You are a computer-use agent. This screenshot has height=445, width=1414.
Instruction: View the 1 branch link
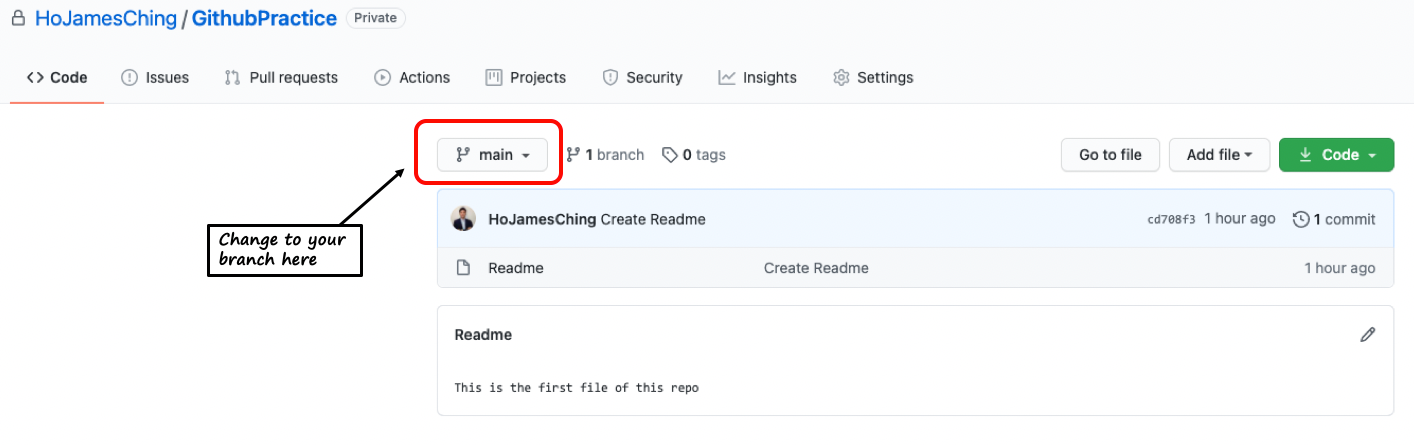click(x=605, y=155)
